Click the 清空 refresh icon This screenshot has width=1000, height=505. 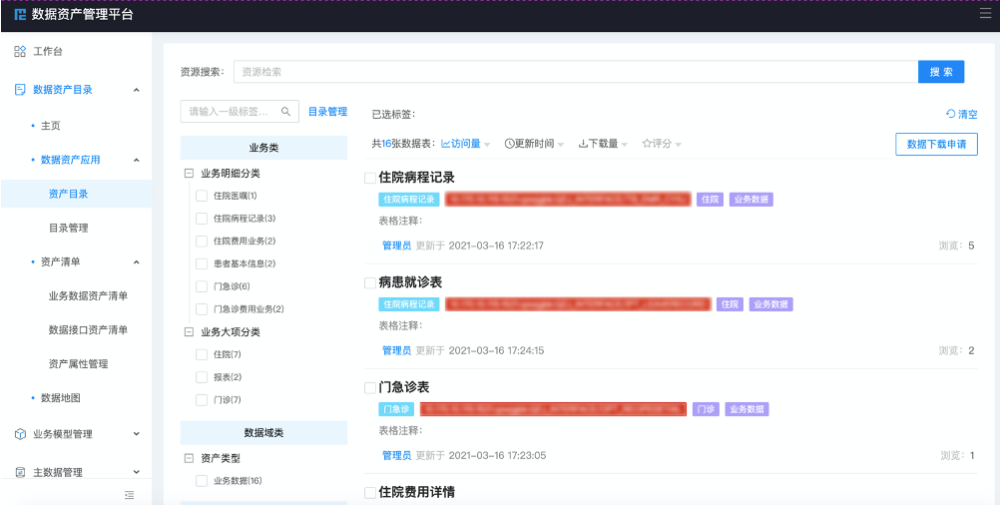point(950,113)
